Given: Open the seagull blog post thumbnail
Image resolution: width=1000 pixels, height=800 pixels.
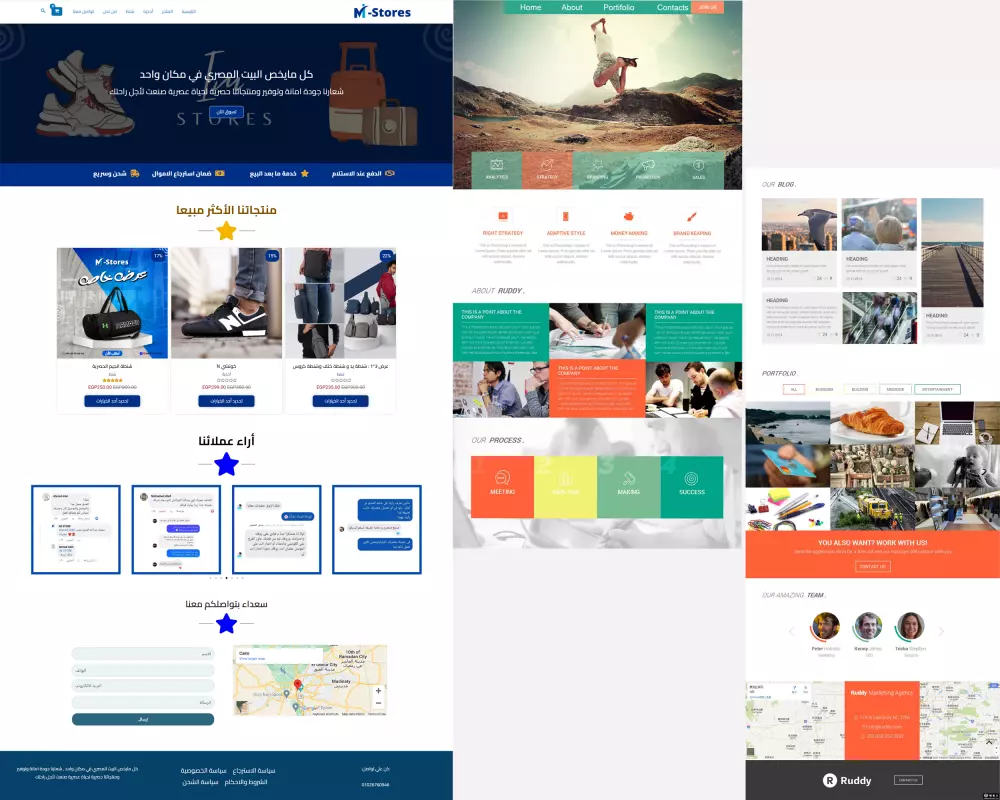Looking at the screenshot, I should (x=799, y=224).
